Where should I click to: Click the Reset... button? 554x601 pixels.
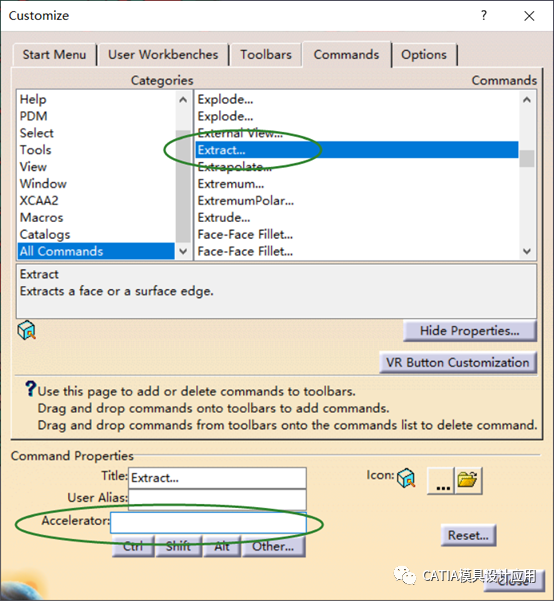(x=469, y=535)
